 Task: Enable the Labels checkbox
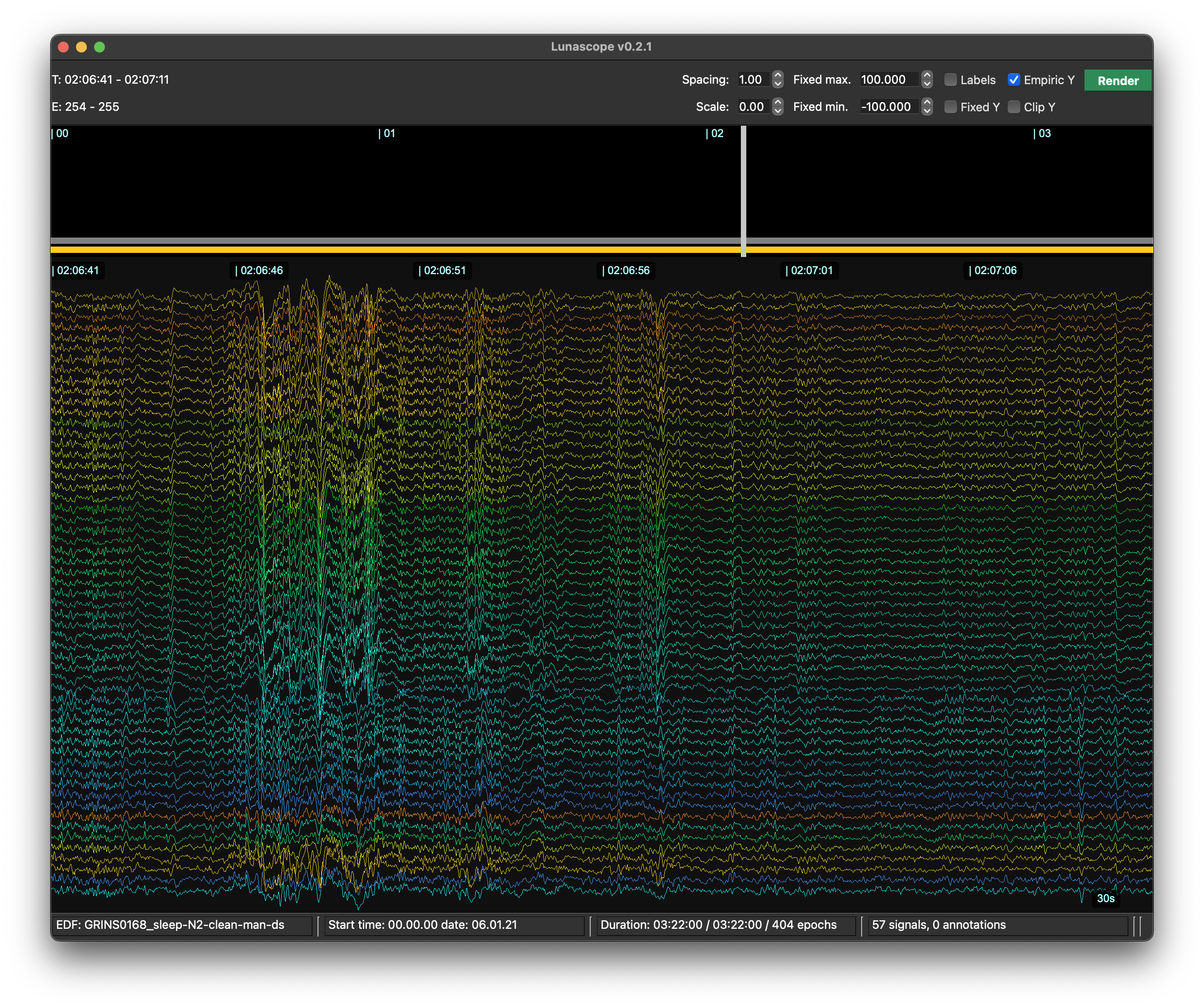pos(951,80)
